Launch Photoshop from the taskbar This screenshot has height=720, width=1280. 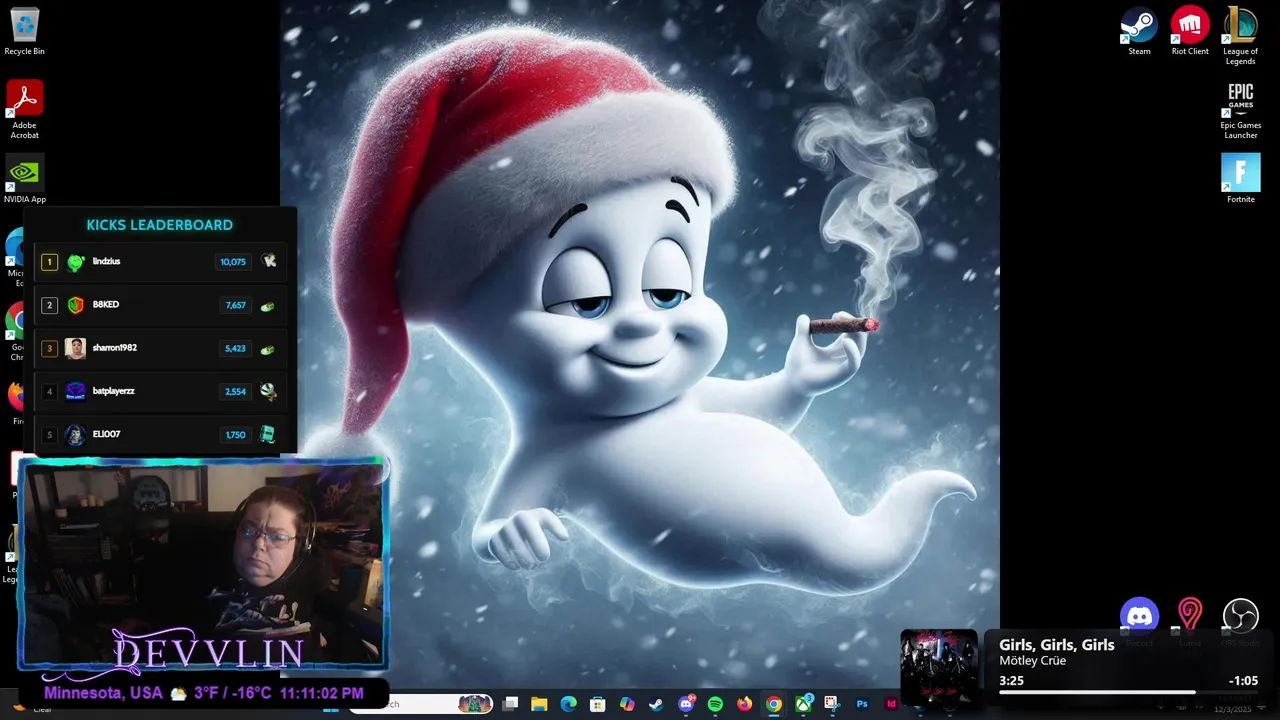[862, 704]
